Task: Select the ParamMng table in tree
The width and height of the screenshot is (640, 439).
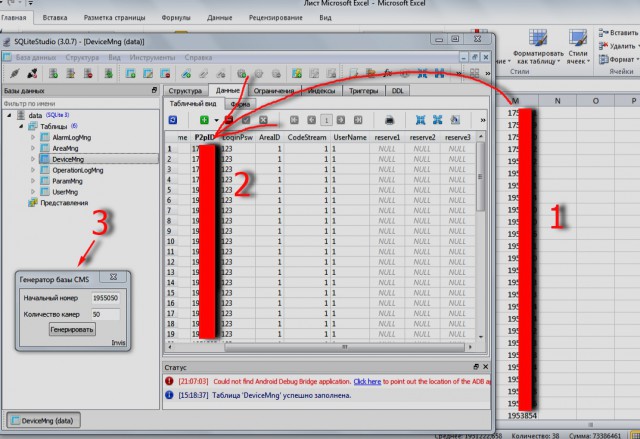Action: coord(67,181)
